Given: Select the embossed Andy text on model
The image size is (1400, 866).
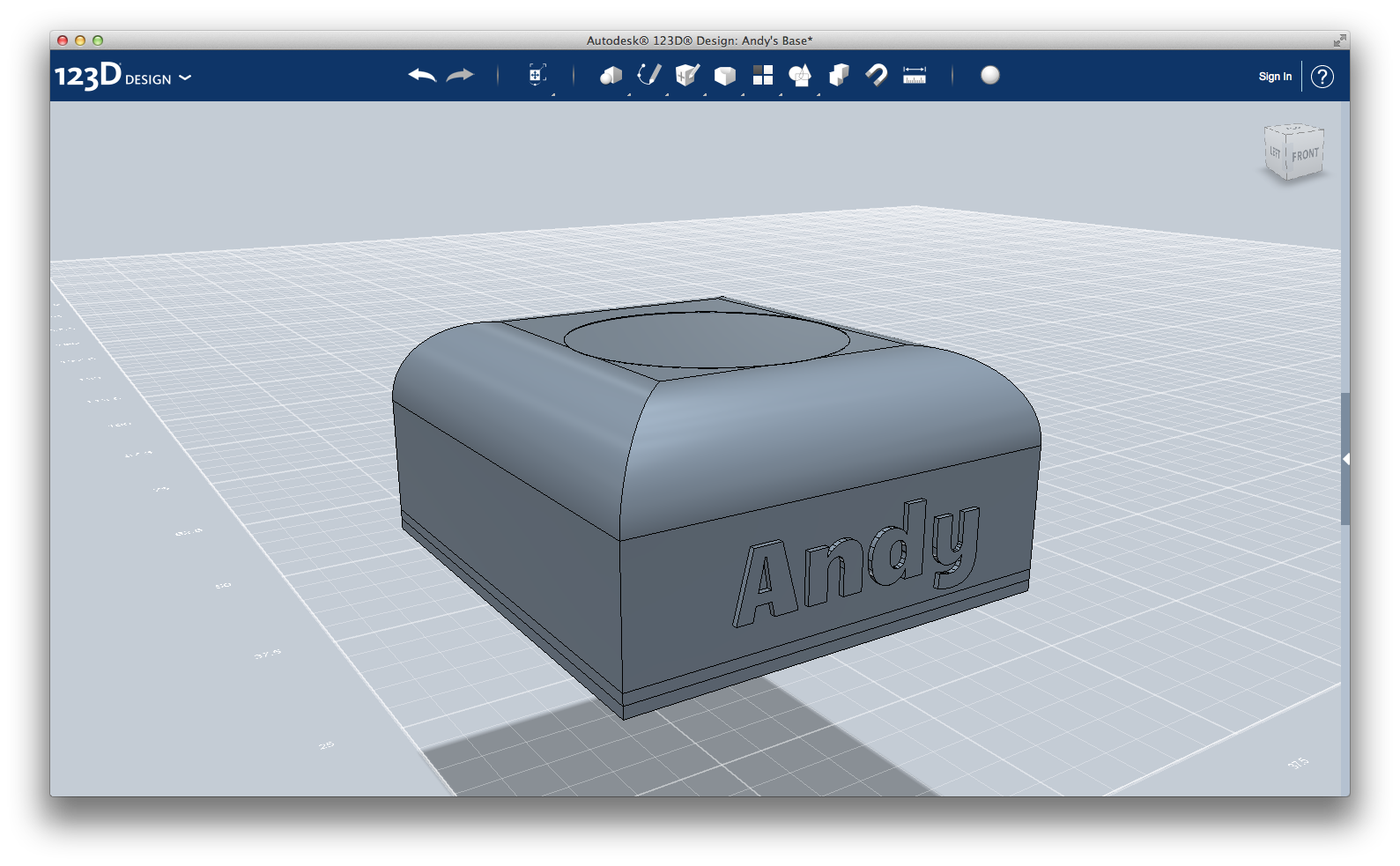Looking at the screenshot, I should click(857, 564).
